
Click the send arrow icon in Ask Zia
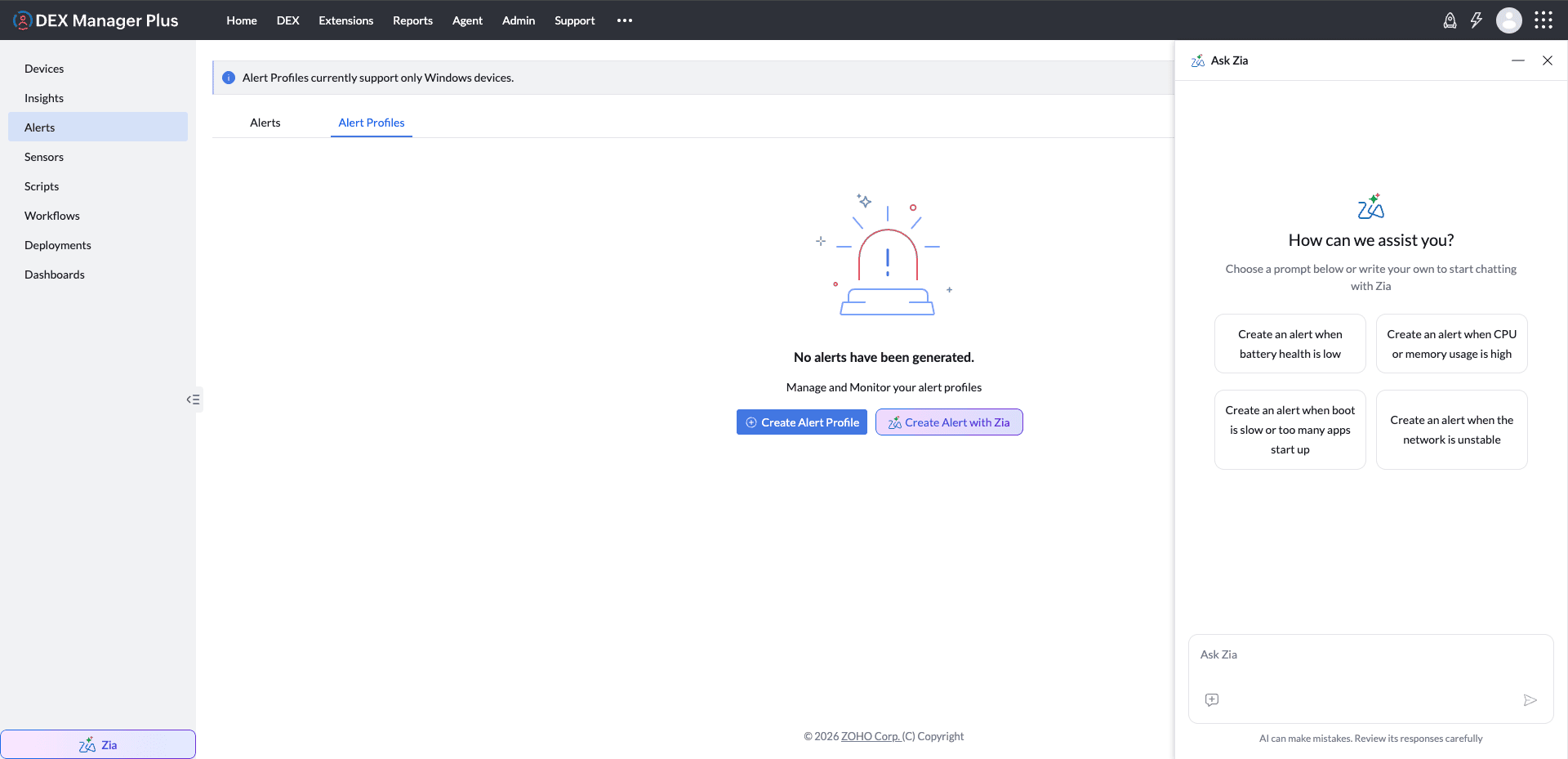click(1530, 700)
